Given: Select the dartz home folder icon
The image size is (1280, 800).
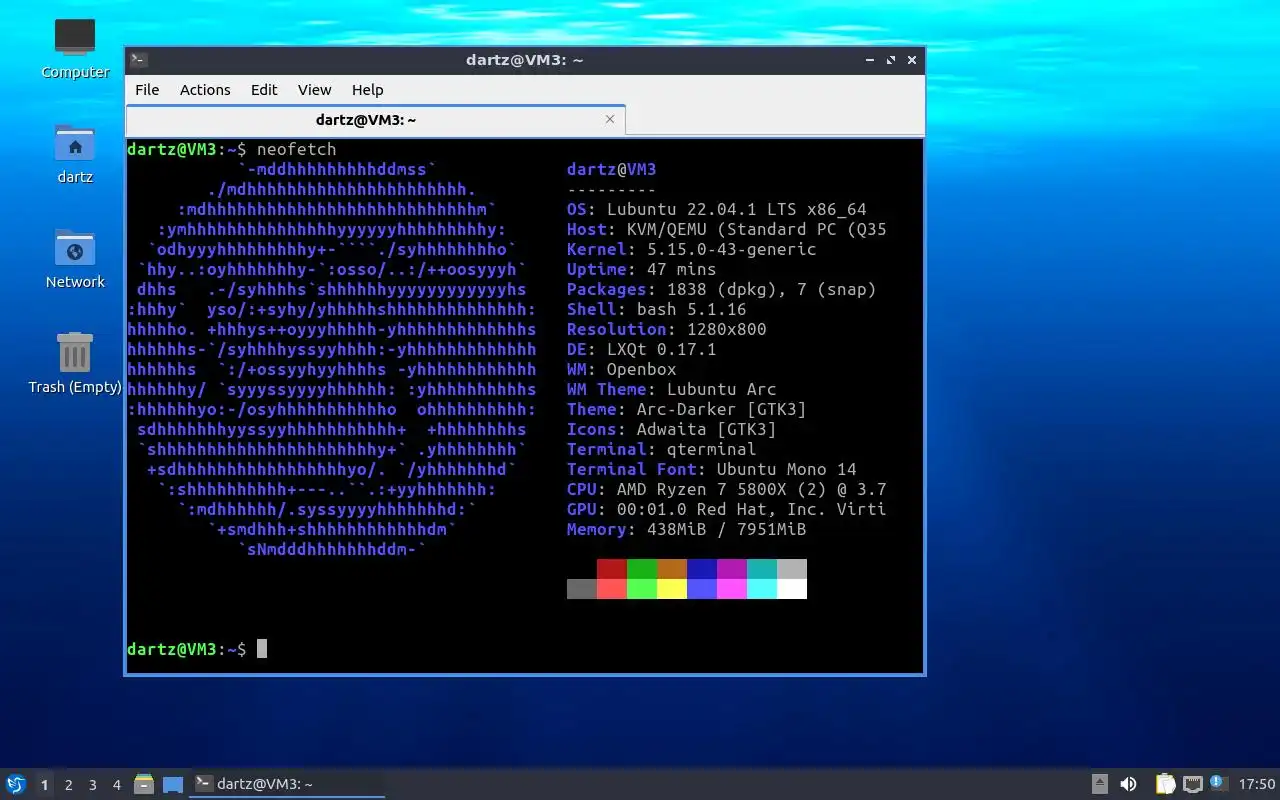Looking at the screenshot, I should pos(75,154).
